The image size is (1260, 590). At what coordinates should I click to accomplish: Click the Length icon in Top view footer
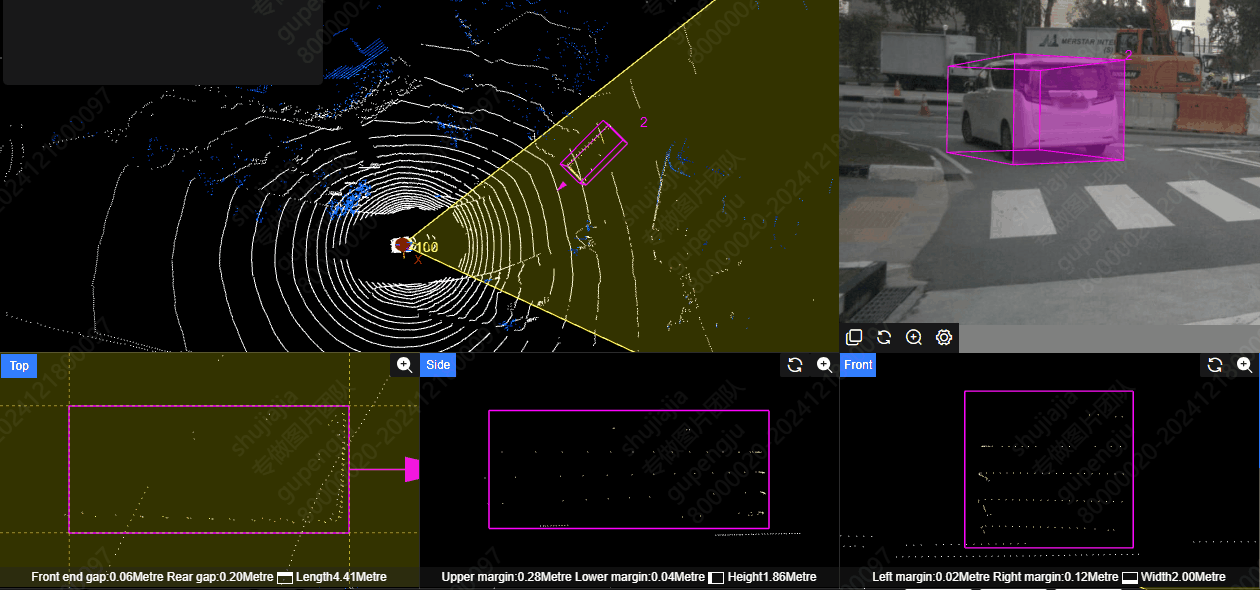point(285,577)
